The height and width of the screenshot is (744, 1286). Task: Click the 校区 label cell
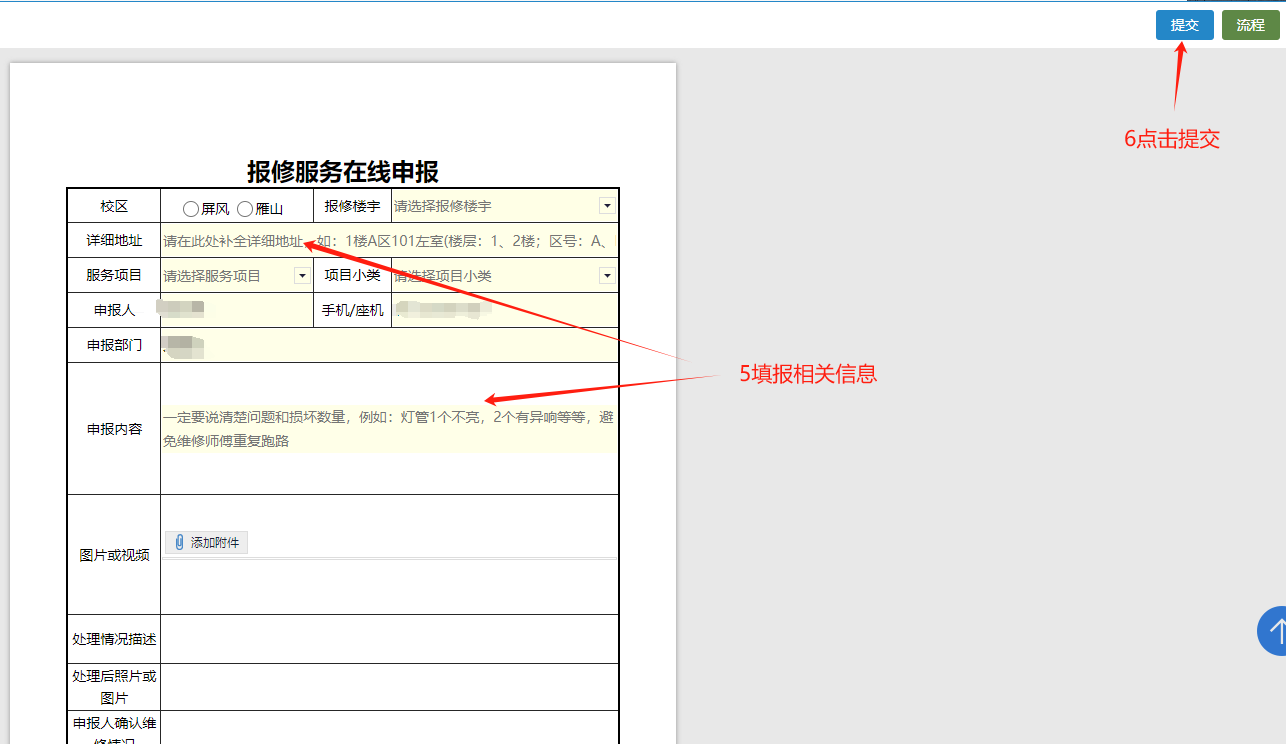pyautogui.click(x=114, y=206)
